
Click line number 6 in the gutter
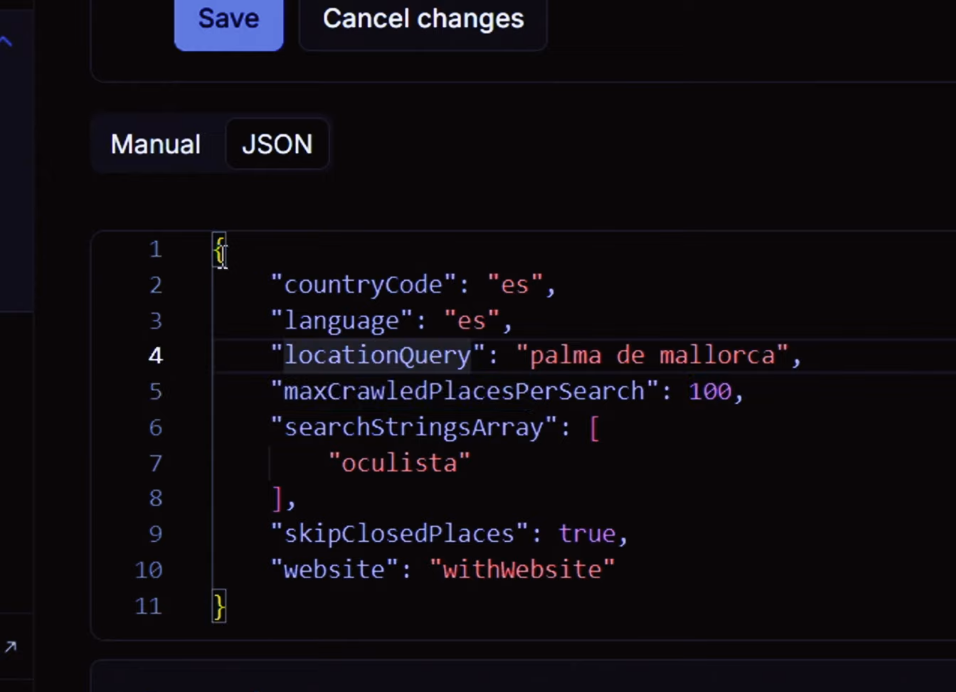pos(155,427)
